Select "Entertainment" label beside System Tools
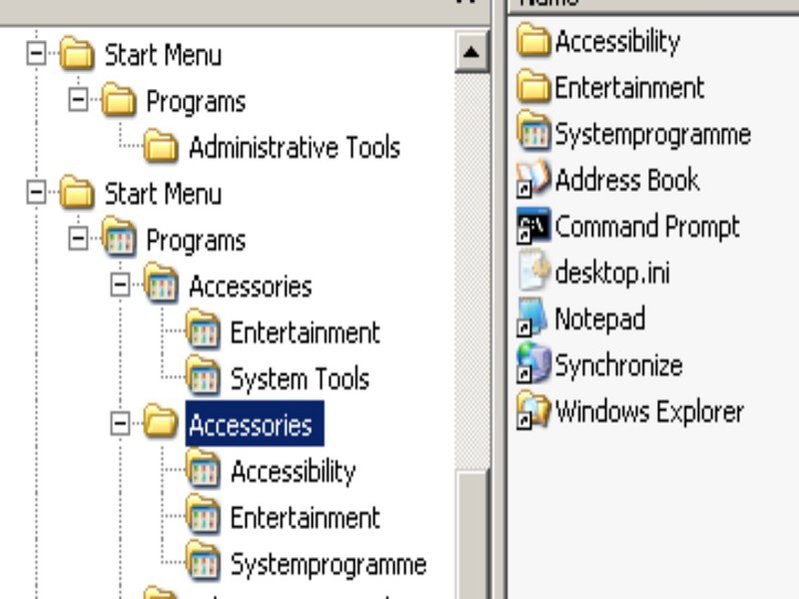Viewport: 799px width, 599px height. [x=305, y=333]
